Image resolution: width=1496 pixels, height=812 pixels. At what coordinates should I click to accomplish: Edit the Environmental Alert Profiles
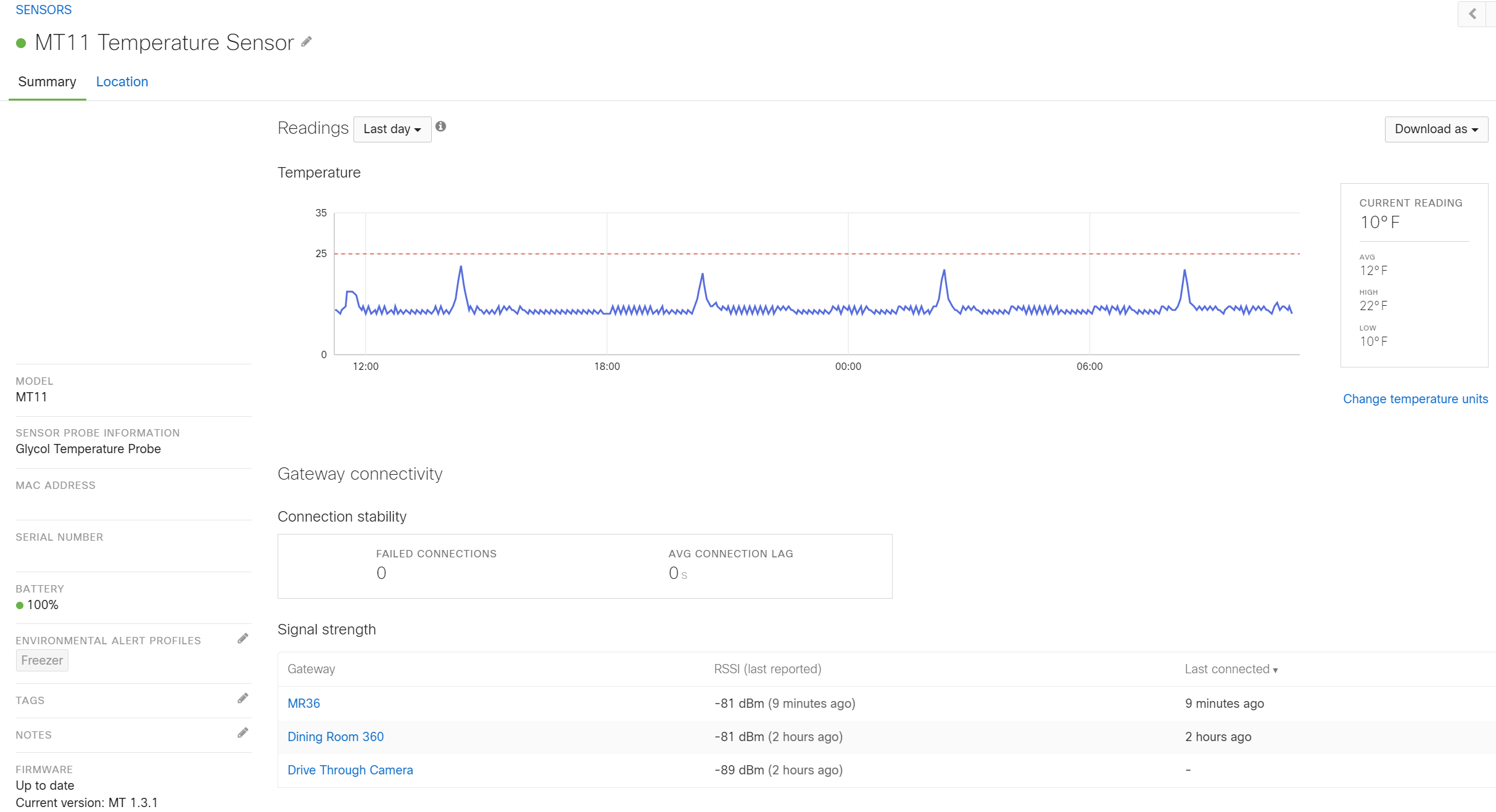point(243,638)
